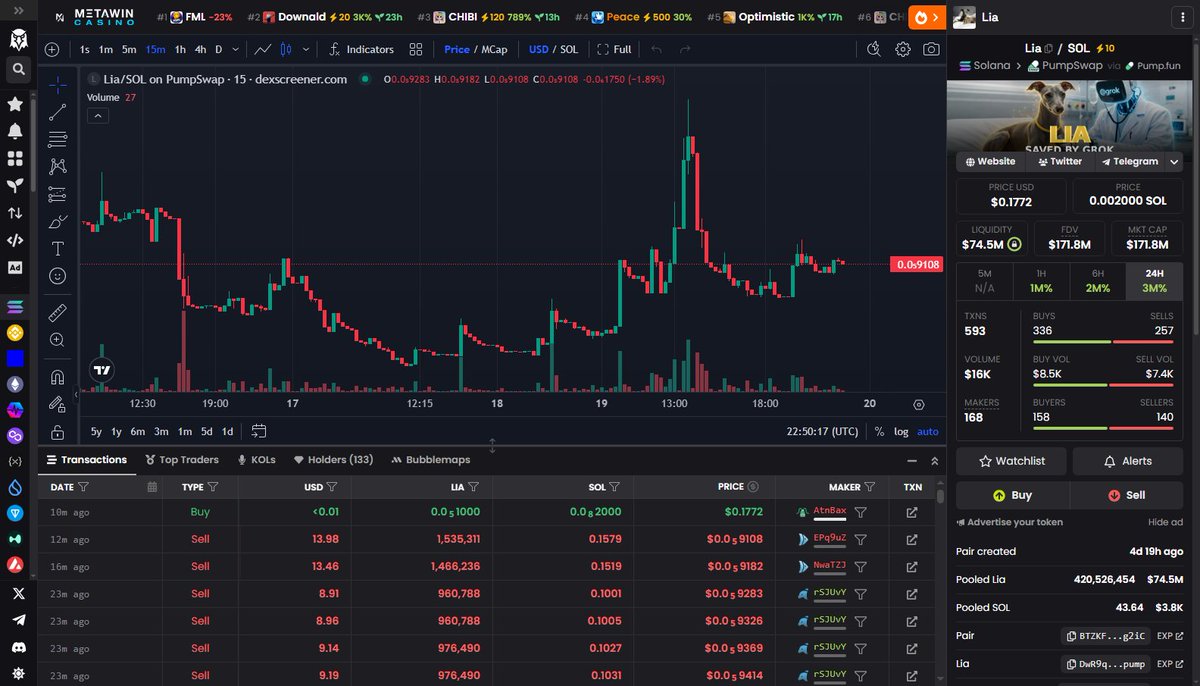Expand more social links chevron

tap(1174, 161)
